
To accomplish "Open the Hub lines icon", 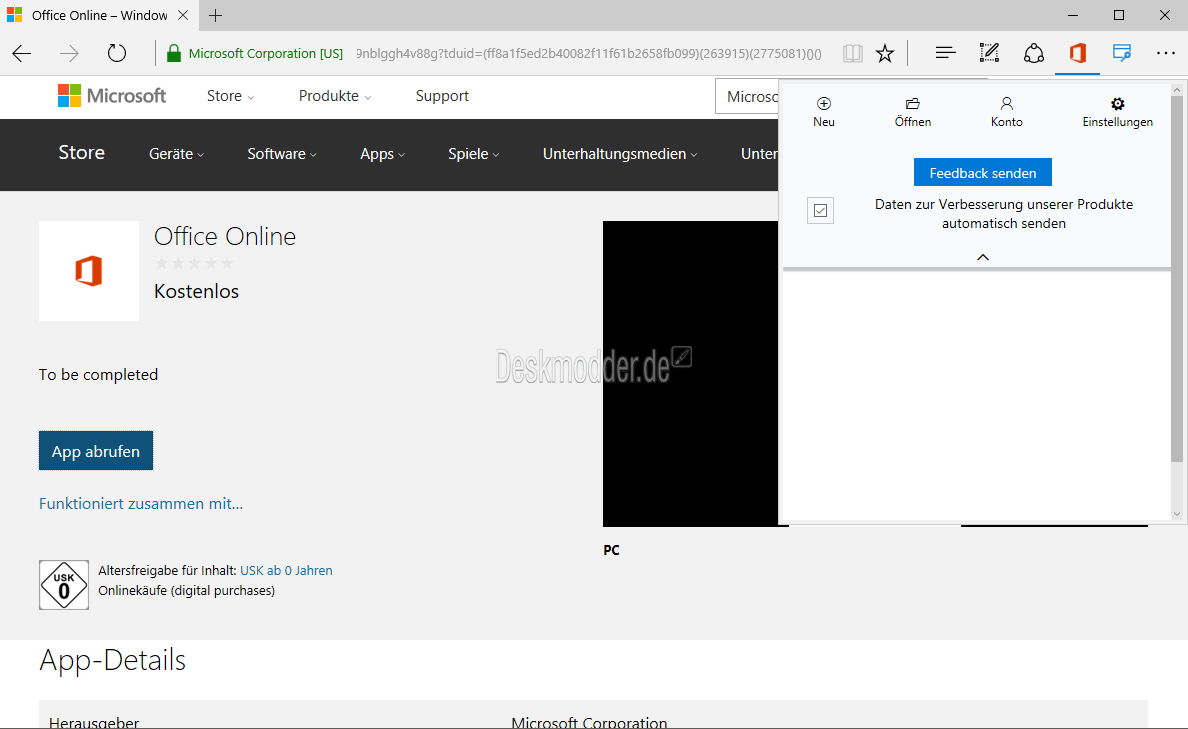I will tap(945, 53).
